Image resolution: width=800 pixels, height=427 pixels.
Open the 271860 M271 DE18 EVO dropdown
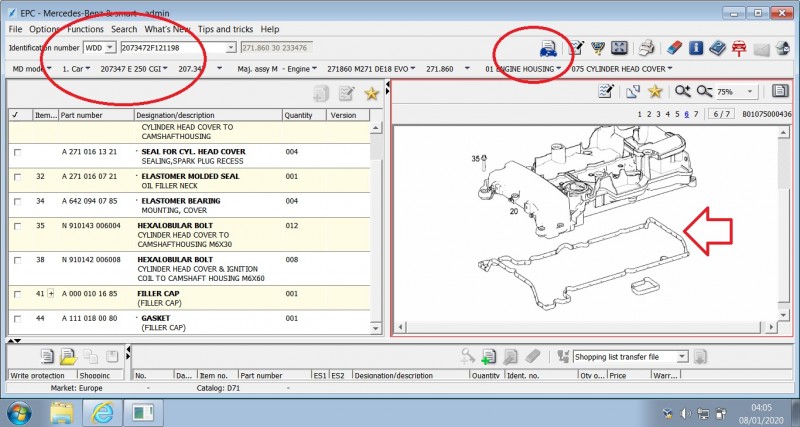[x=371, y=69]
